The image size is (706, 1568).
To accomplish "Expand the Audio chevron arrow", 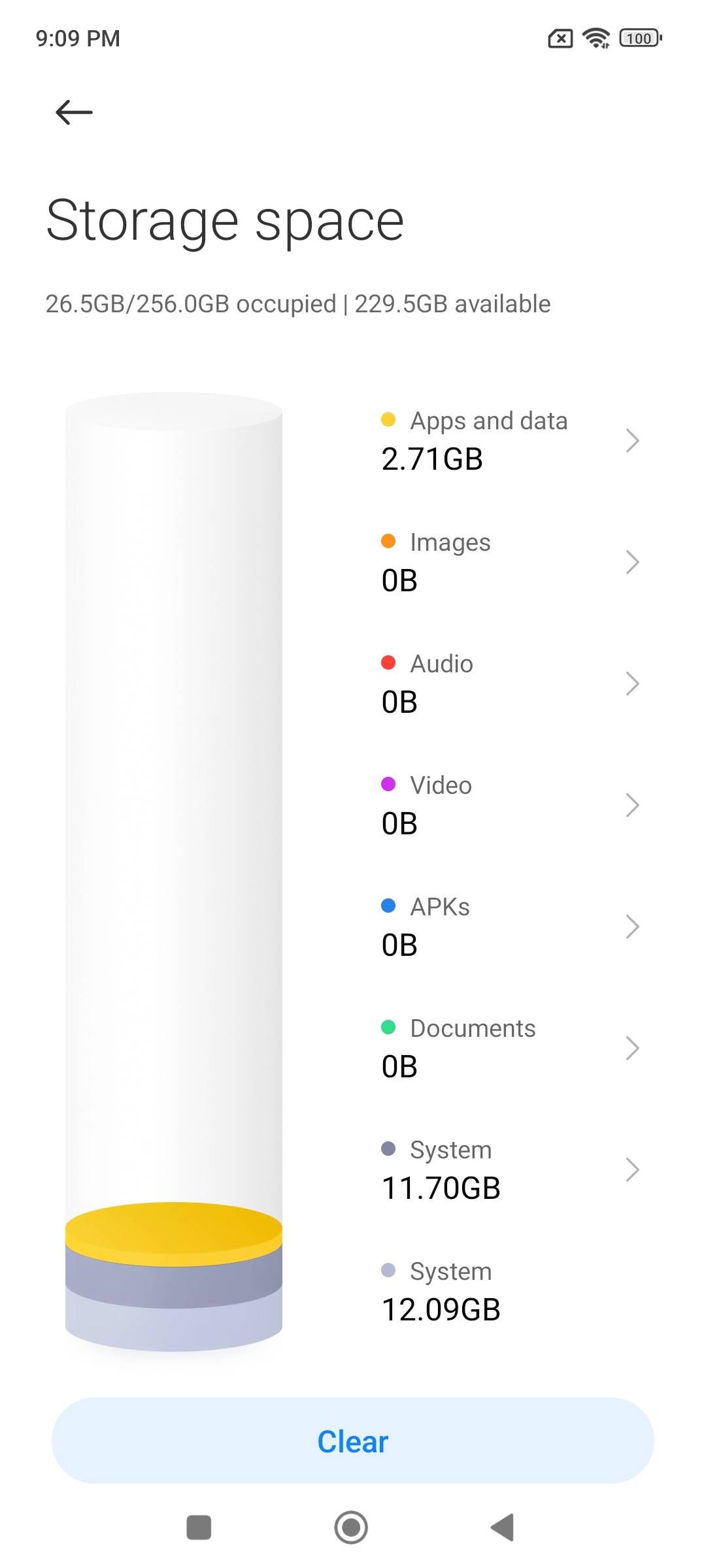I will point(631,683).
